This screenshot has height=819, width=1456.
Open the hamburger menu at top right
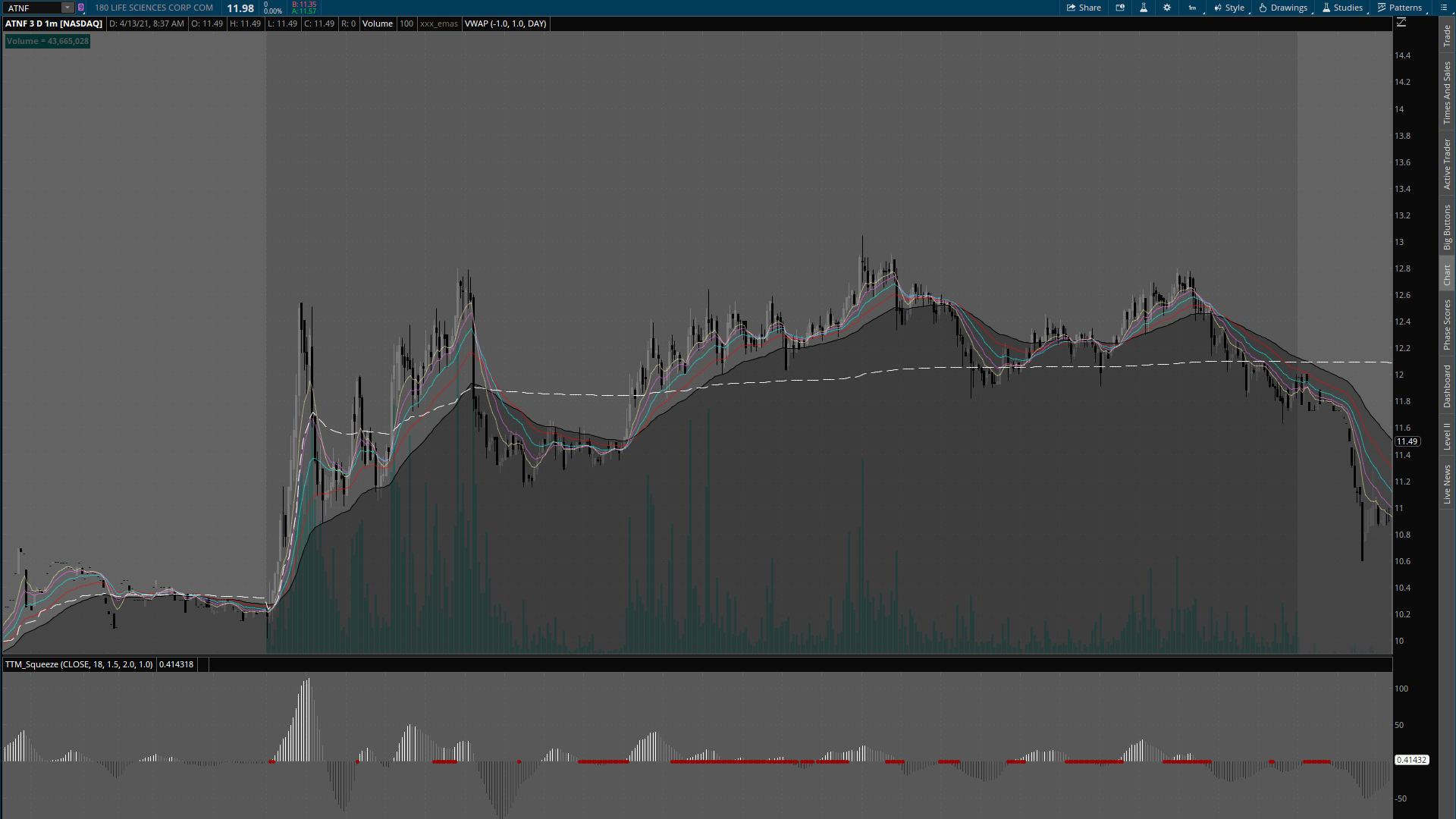[x=1443, y=8]
